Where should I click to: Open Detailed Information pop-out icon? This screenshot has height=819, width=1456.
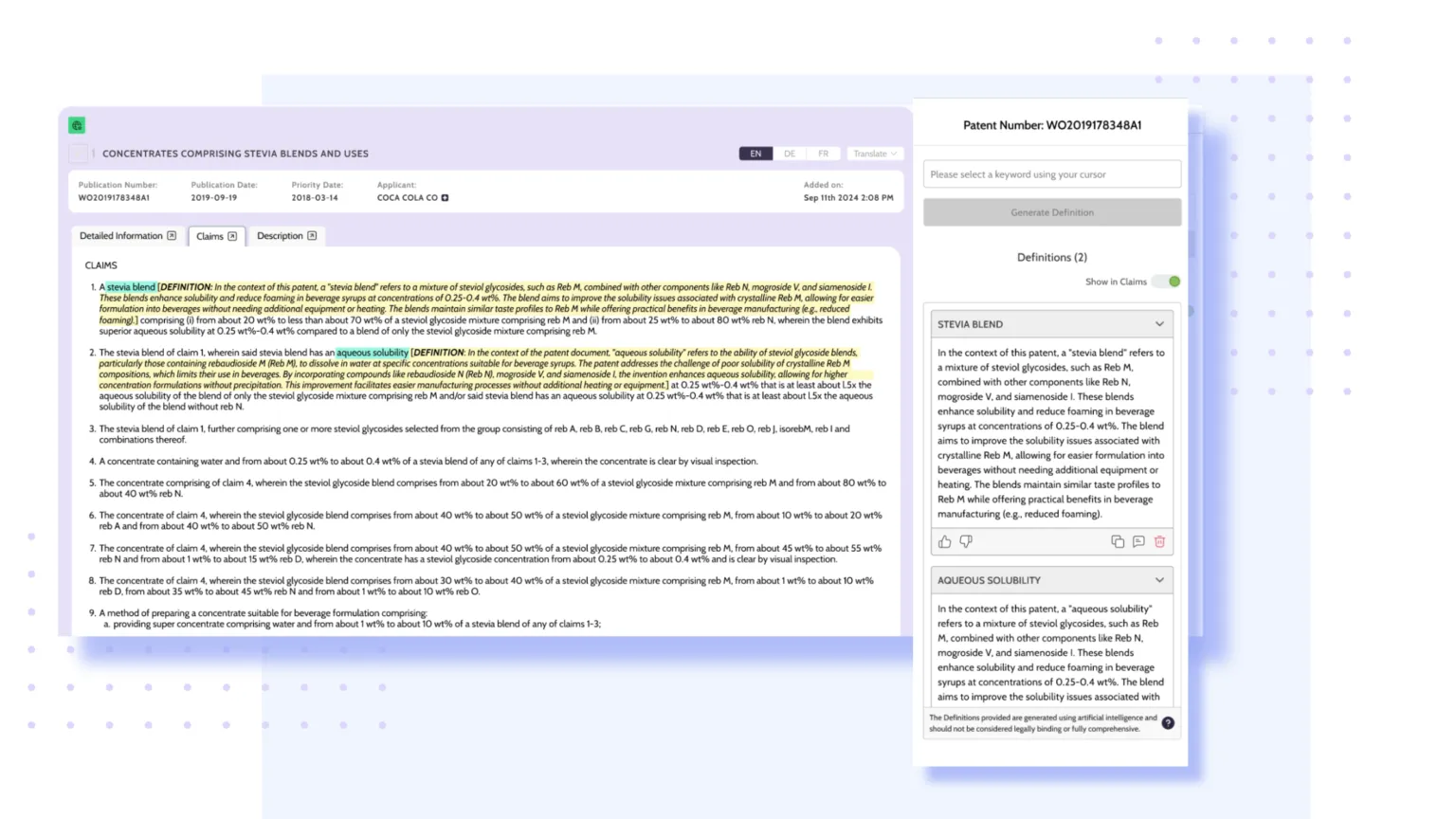click(x=172, y=236)
